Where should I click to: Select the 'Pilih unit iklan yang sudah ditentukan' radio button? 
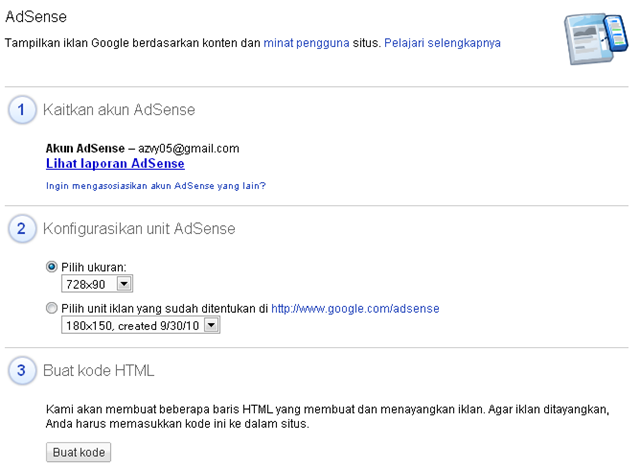(x=51, y=308)
